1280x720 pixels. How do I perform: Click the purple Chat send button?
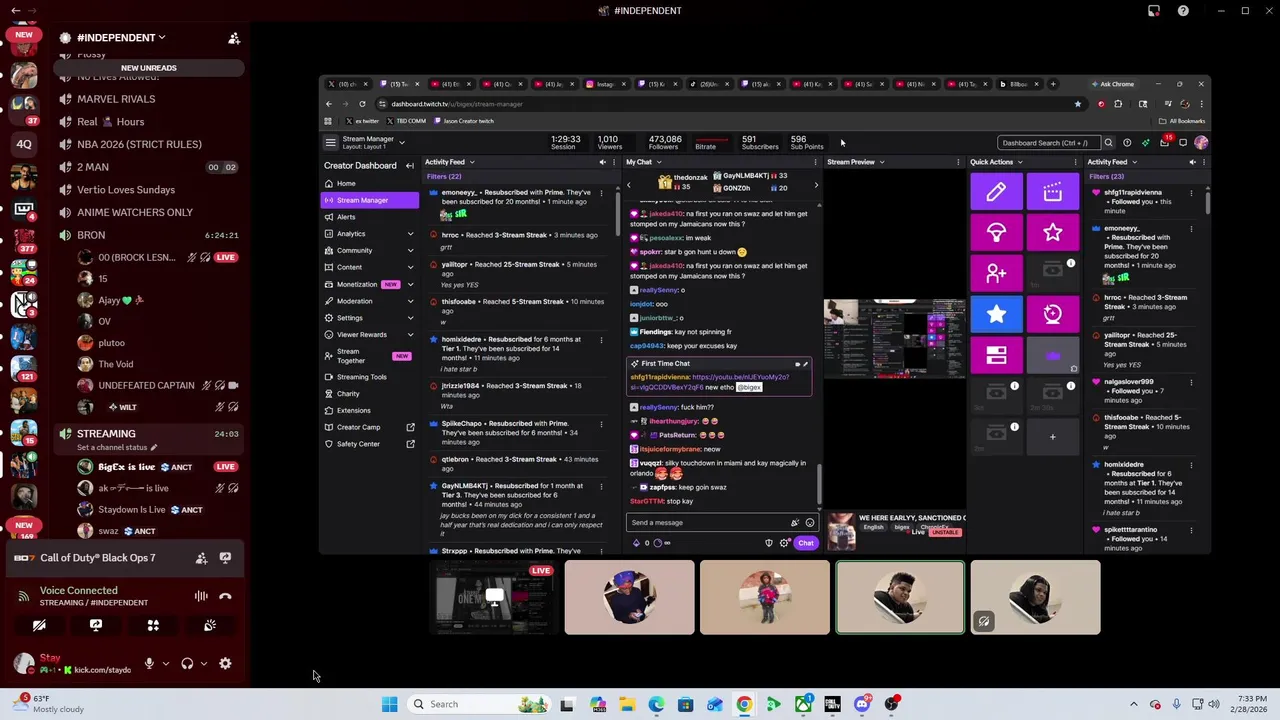pyautogui.click(x=806, y=543)
